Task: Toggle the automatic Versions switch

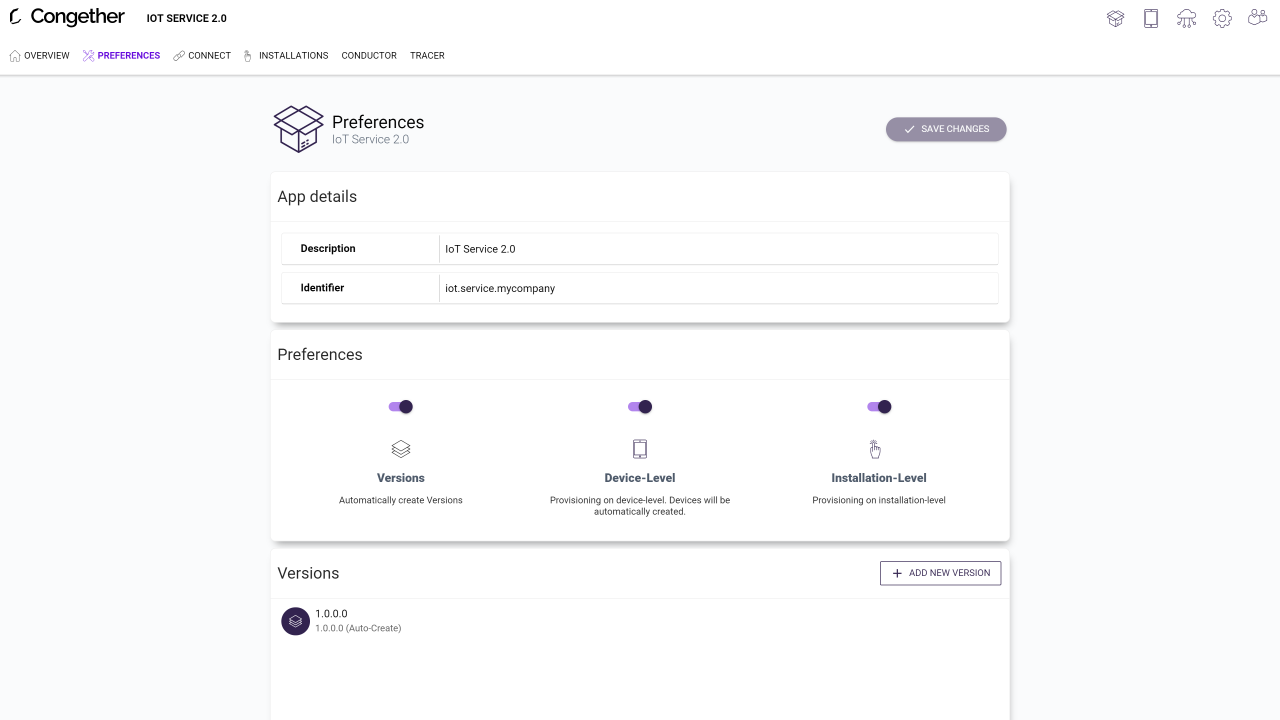Action: [401, 407]
